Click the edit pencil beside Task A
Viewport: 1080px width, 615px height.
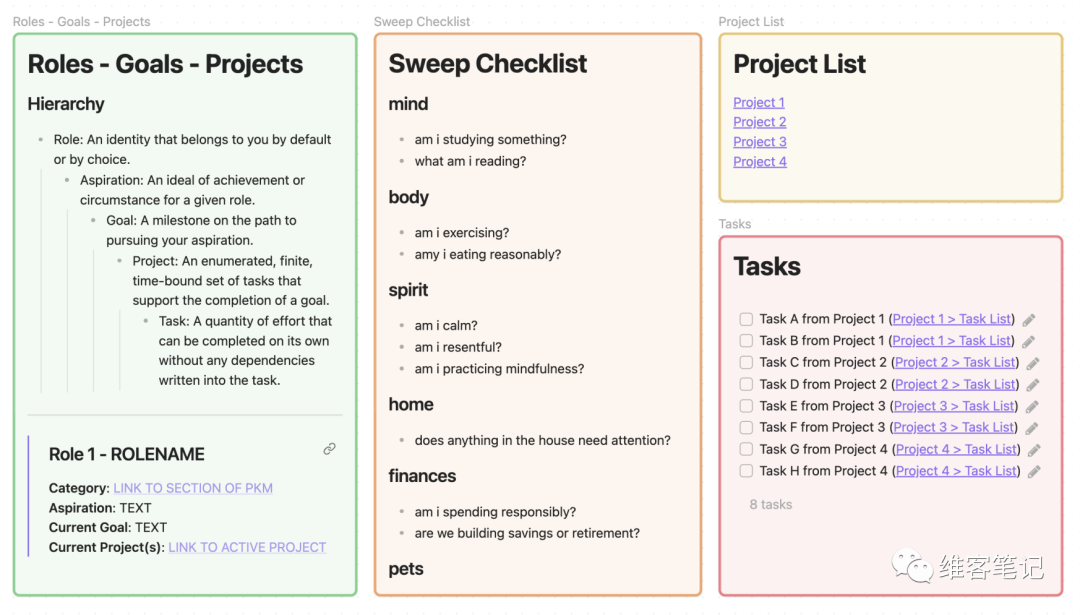point(1029,320)
